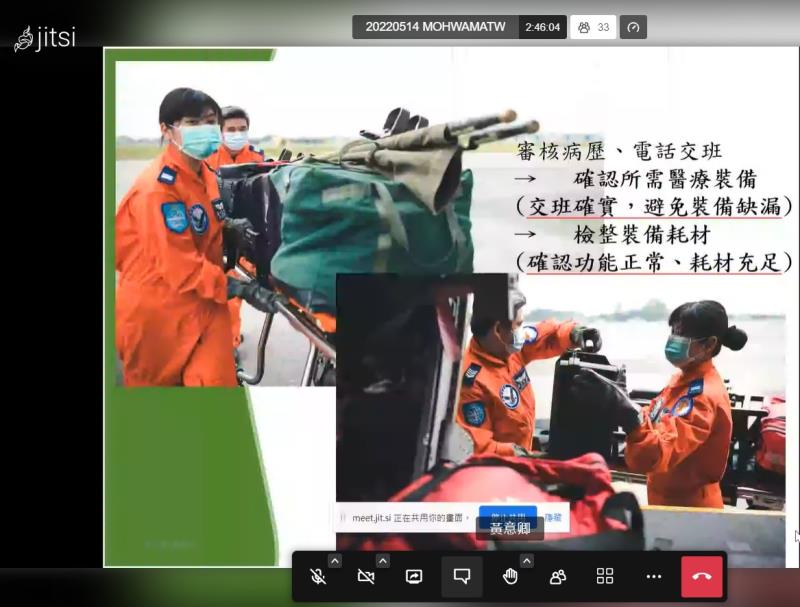
Task: Click the meeting name 20220514 MOHWAMATW
Action: pyautogui.click(x=435, y=27)
